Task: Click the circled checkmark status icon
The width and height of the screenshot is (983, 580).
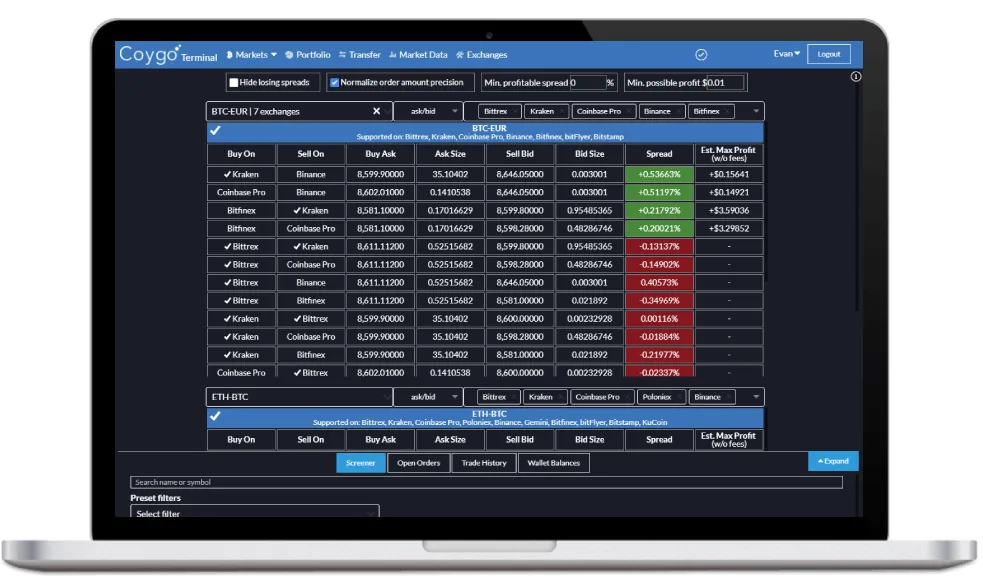Action: [x=701, y=55]
